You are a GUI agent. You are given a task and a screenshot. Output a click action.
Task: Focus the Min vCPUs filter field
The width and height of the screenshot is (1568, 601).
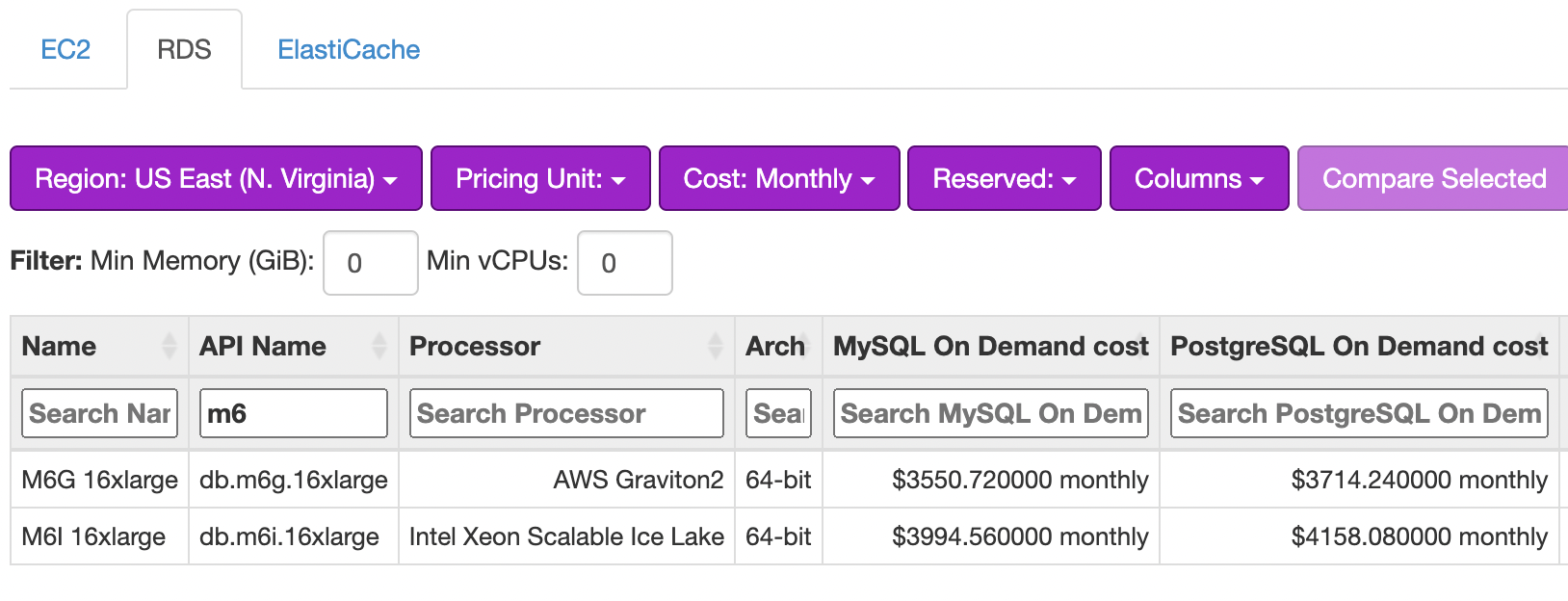[624, 263]
